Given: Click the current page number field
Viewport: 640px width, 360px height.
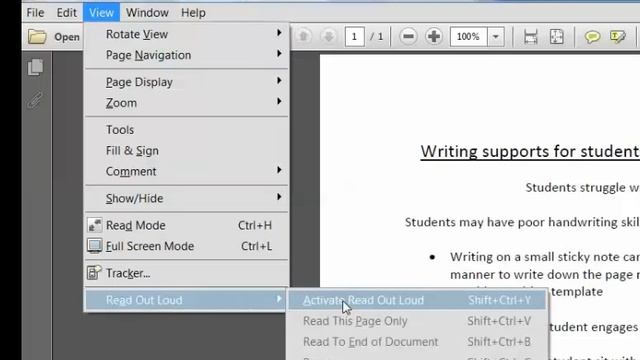Looking at the screenshot, I should click(354, 37).
